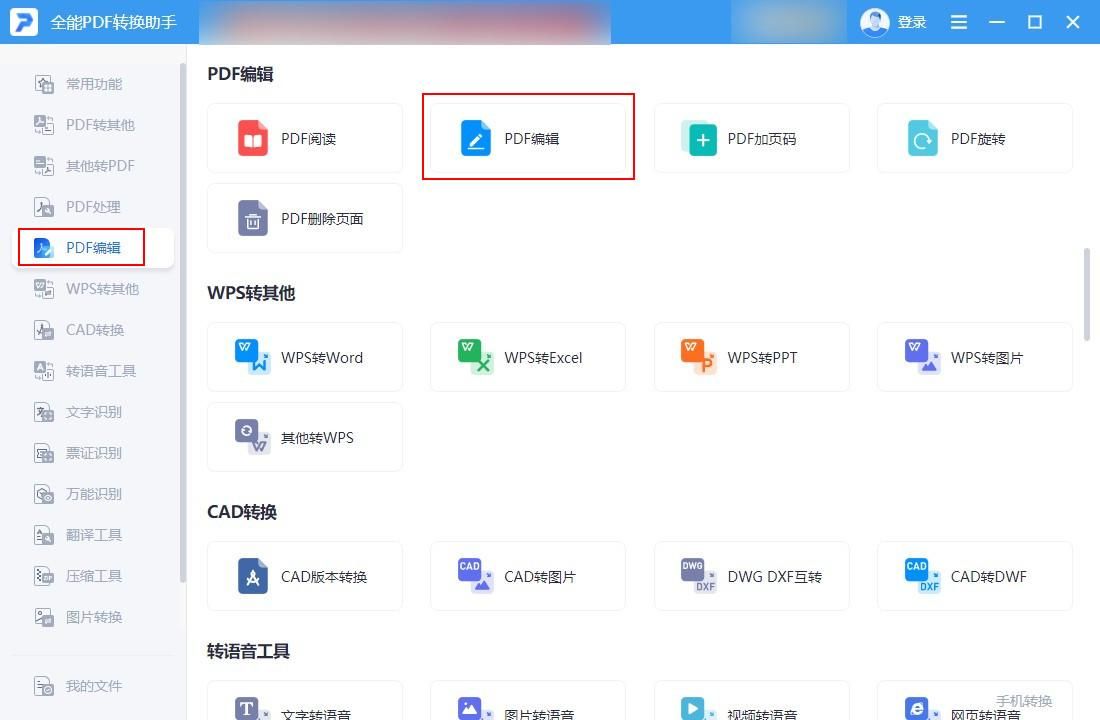Open the CAD转图片 icon
This screenshot has height=720, width=1100.
point(476,575)
